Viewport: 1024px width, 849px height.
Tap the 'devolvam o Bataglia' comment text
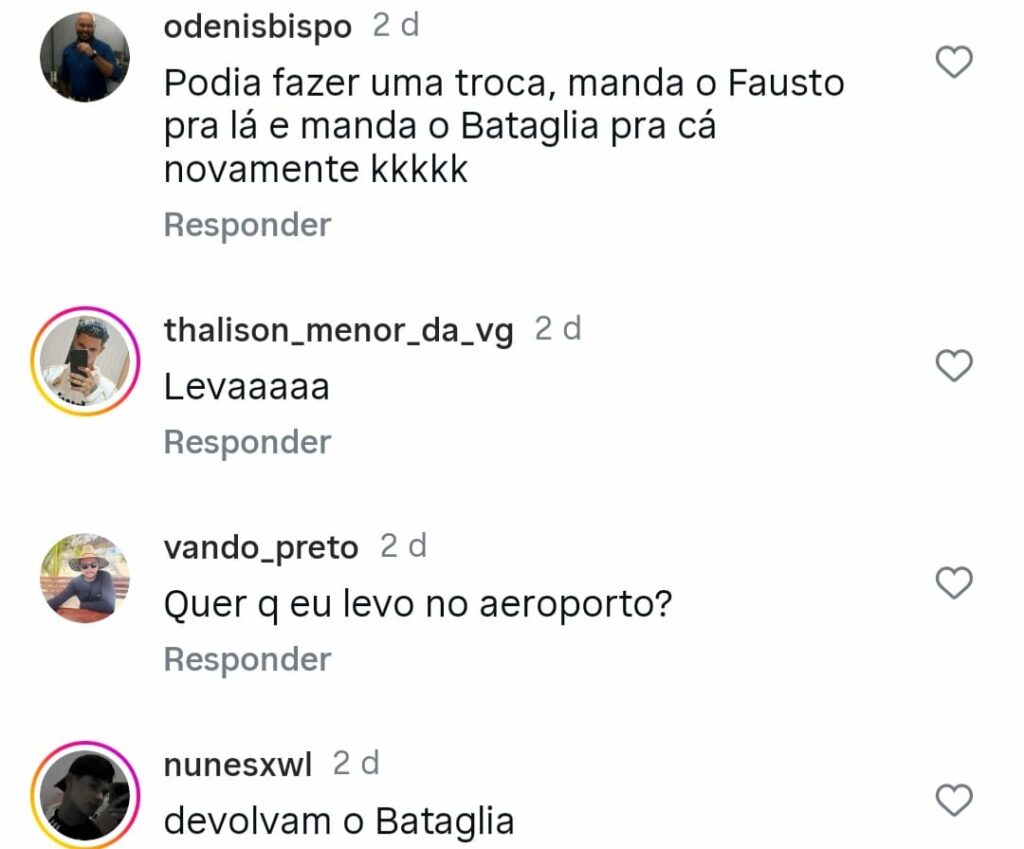coord(339,822)
